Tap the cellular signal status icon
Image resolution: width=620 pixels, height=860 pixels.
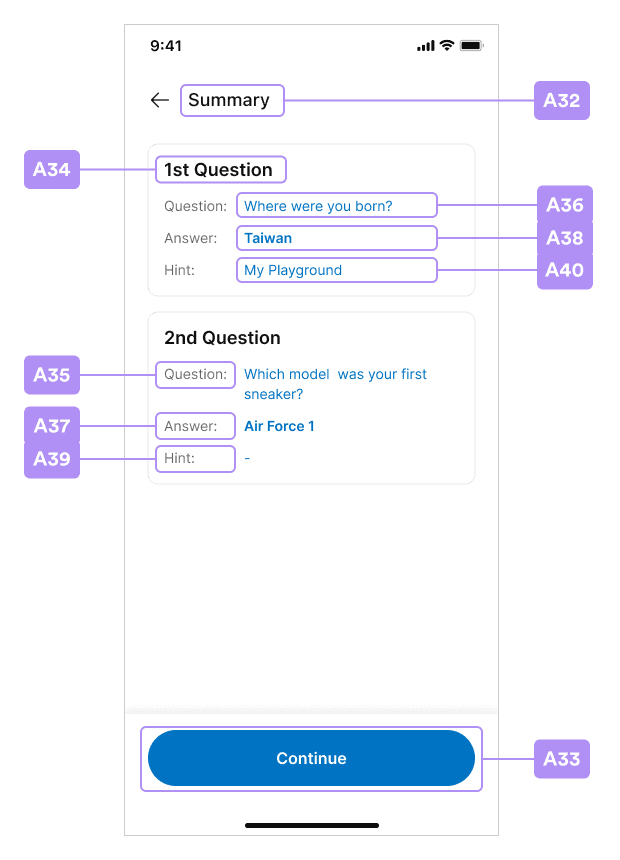pyautogui.click(x=426, y=46)
